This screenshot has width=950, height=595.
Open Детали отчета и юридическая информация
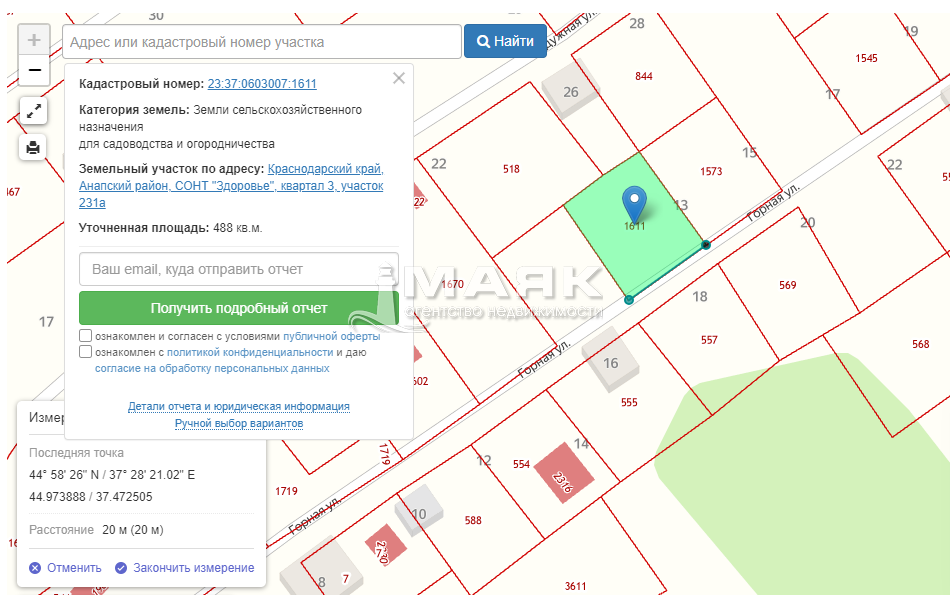[x=239, y=407]
